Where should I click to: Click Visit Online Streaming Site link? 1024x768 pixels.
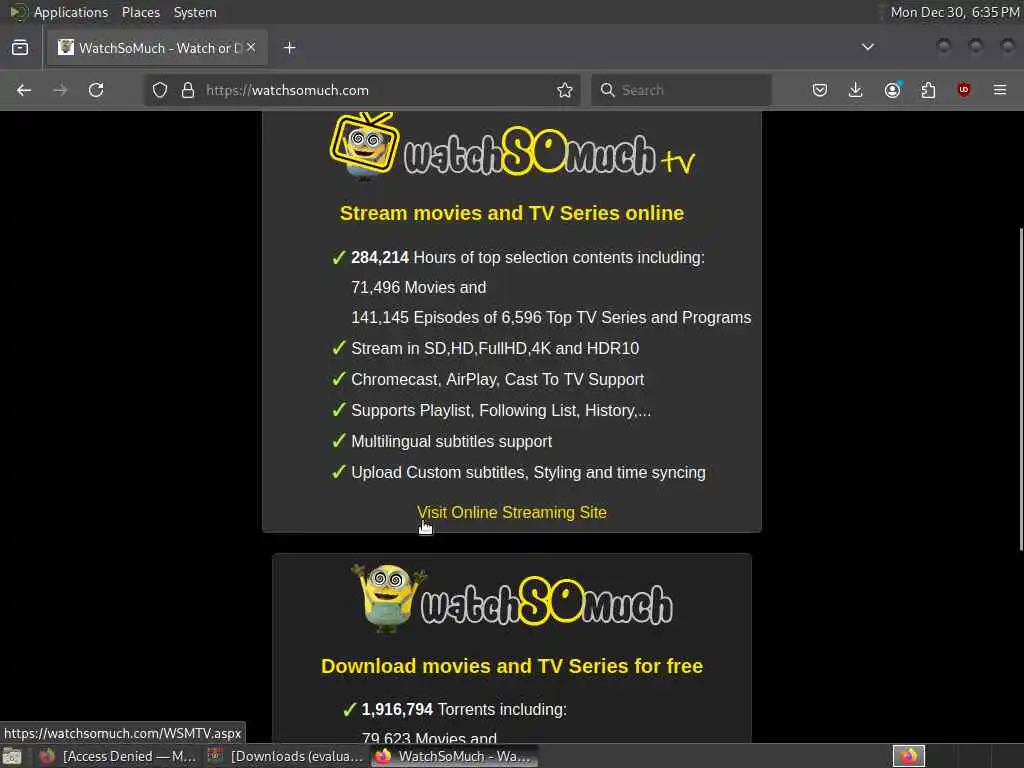click(511, 512)
